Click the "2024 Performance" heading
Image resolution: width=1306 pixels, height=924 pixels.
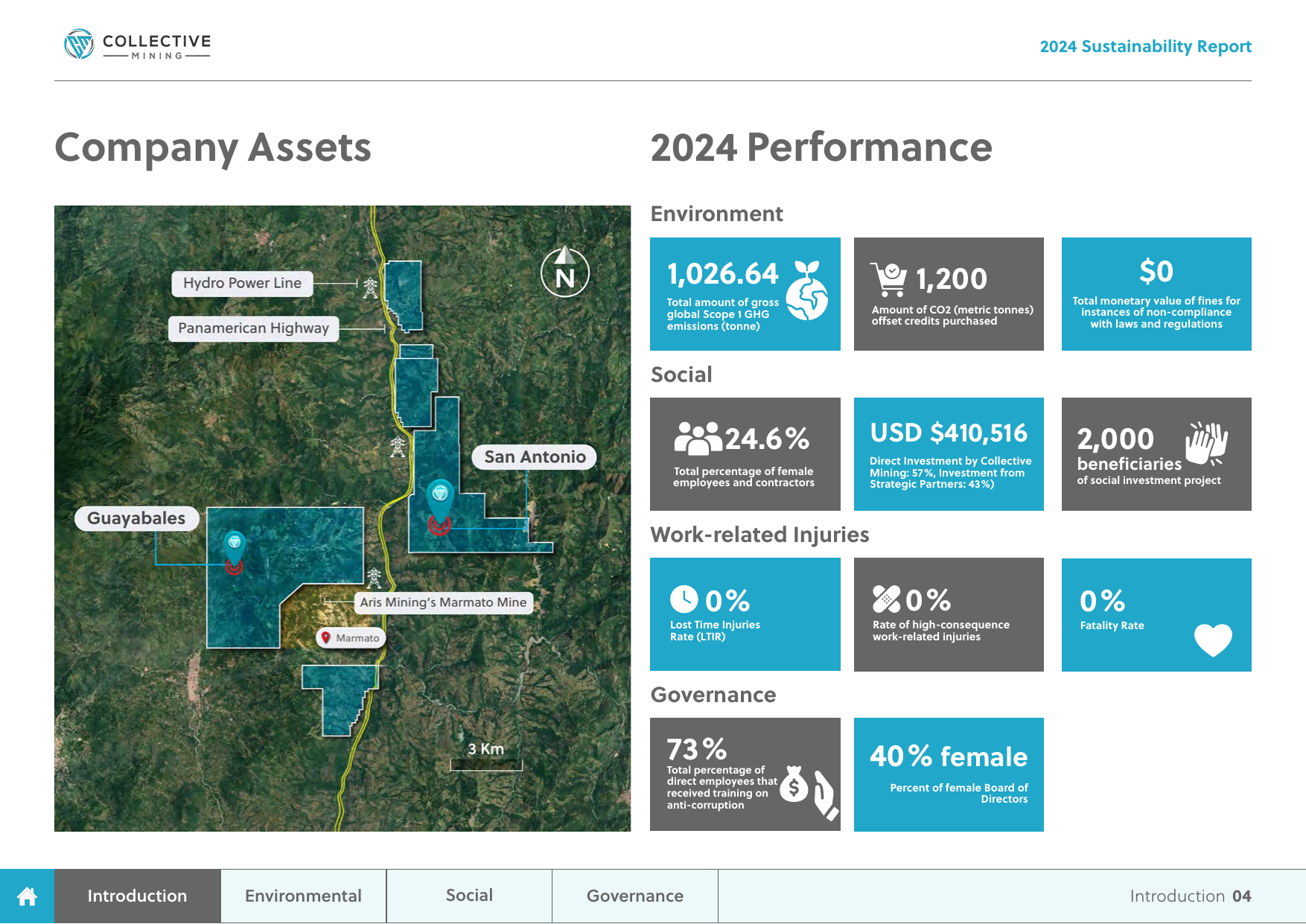(821, 147)
